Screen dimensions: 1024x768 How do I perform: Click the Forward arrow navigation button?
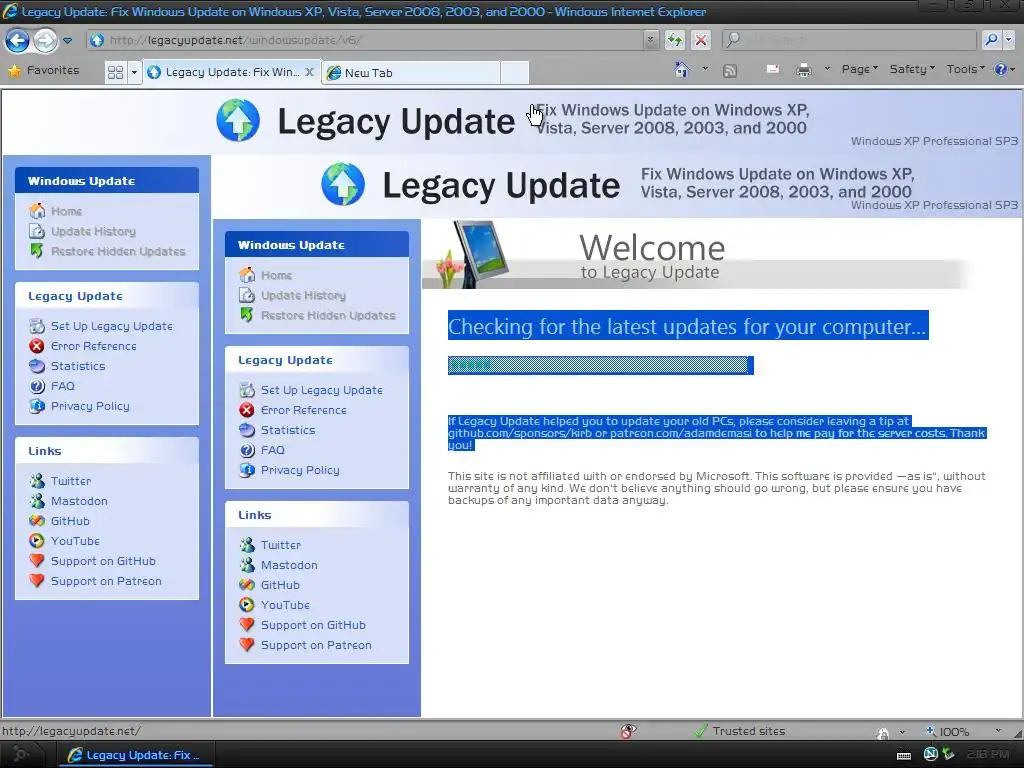44,40
